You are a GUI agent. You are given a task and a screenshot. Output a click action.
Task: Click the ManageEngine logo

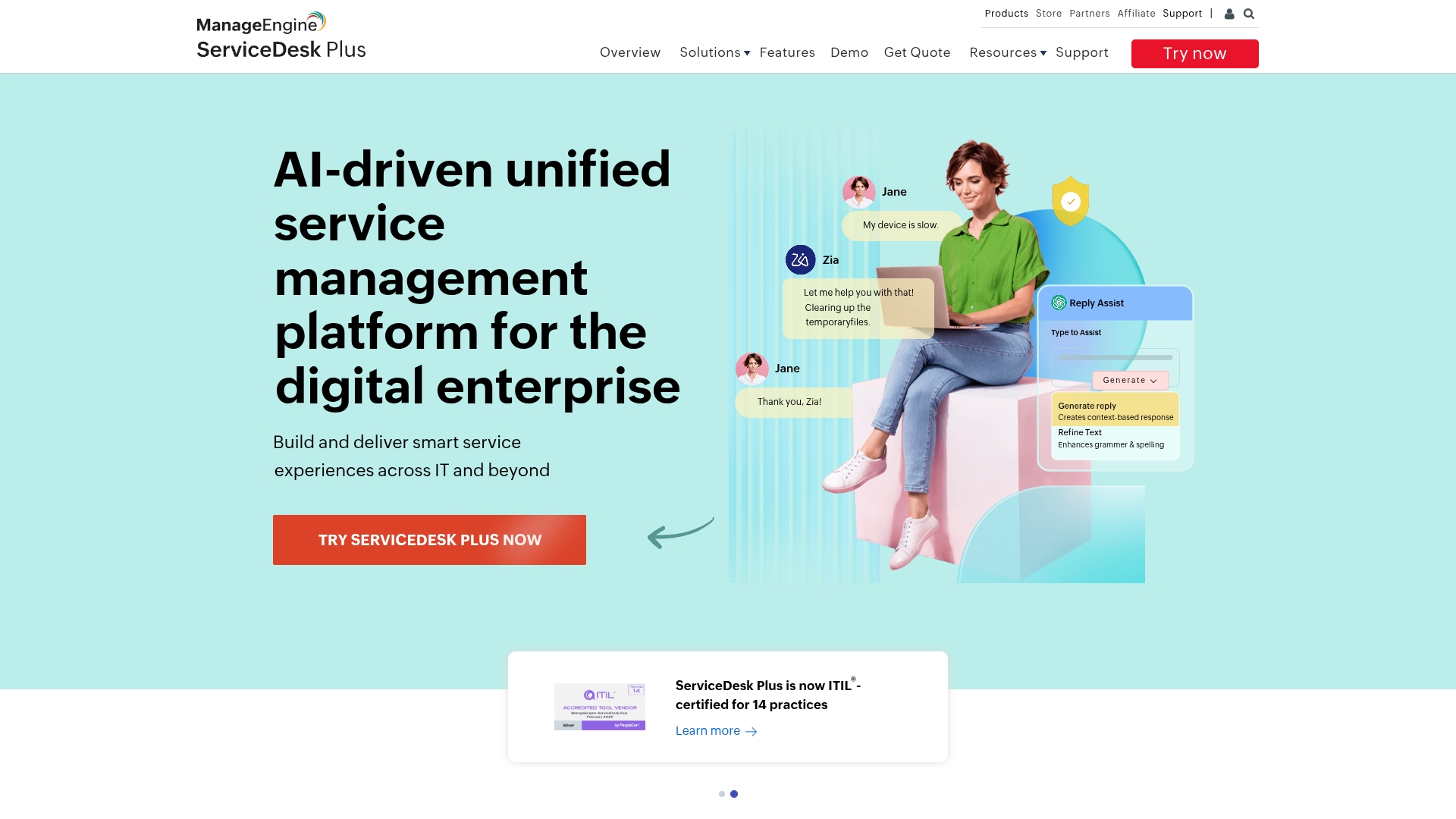[261, 24]
